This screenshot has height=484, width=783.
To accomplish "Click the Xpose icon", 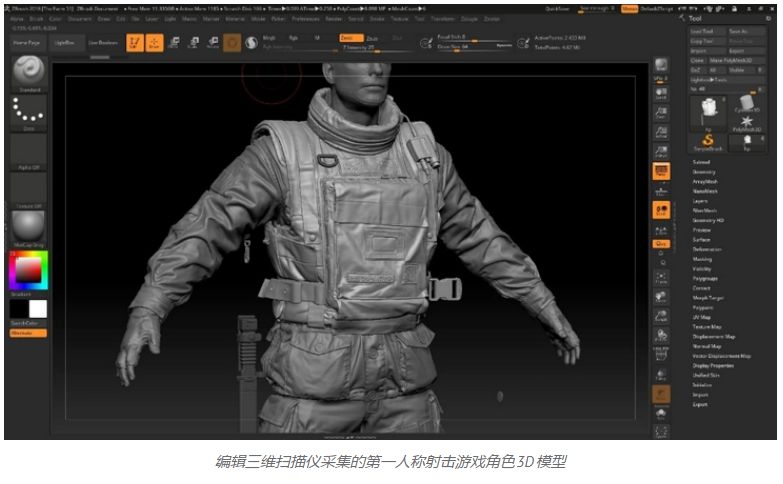I will (661, 432).
